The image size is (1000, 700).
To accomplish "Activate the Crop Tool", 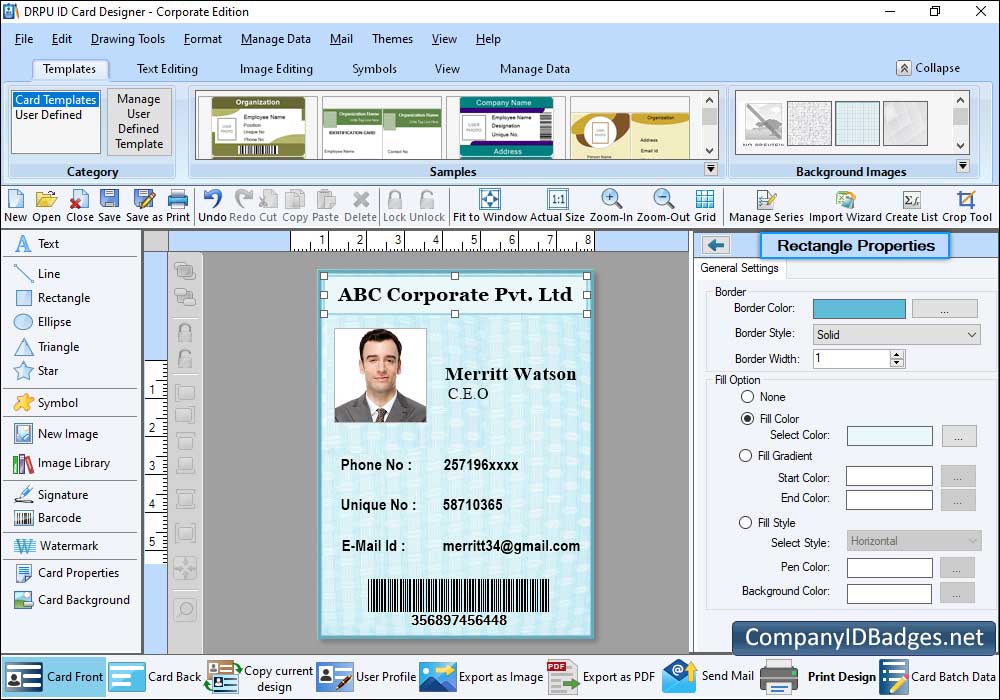I will [967, 206].
